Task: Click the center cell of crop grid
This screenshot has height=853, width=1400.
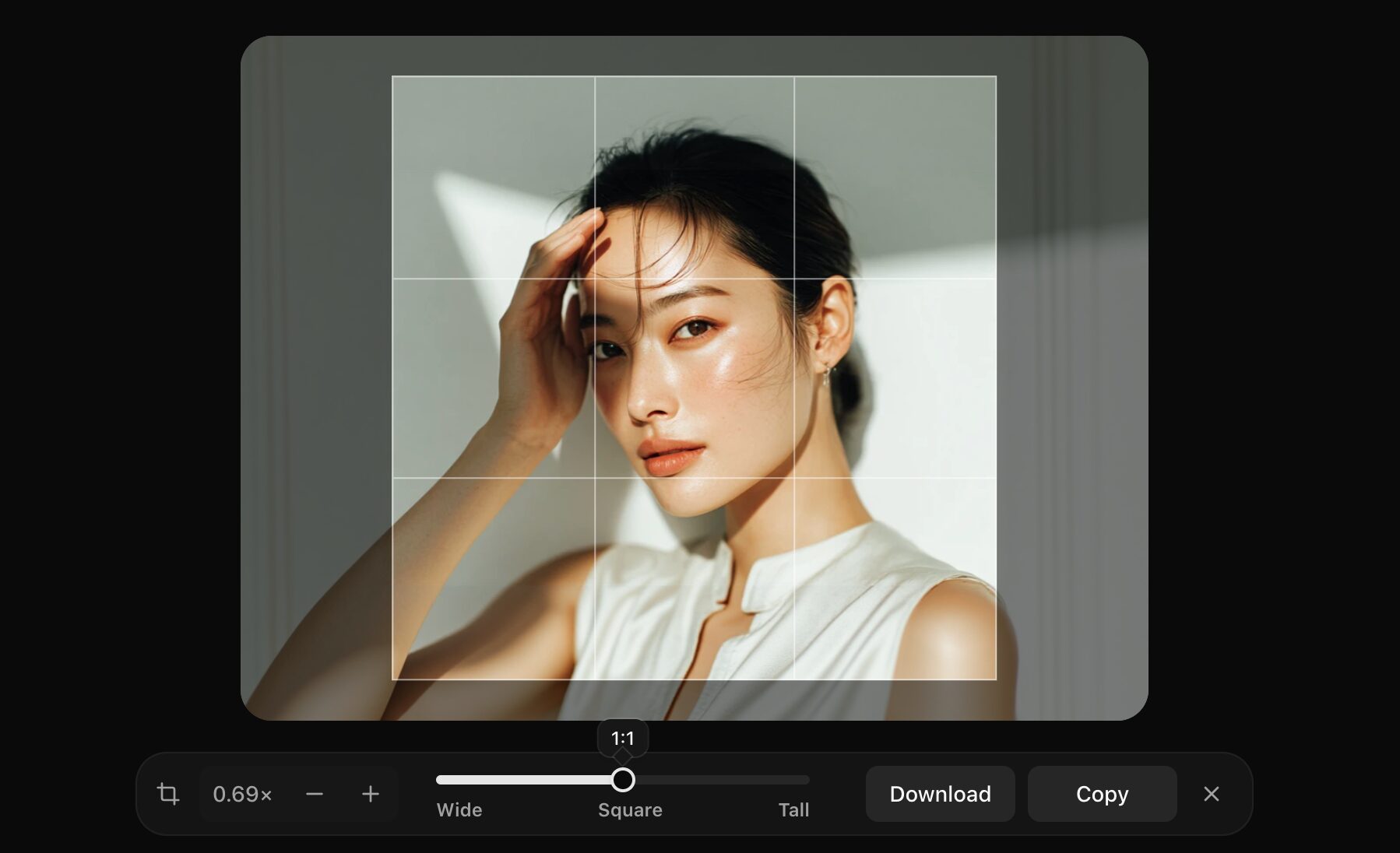Action: click(695, 378)
